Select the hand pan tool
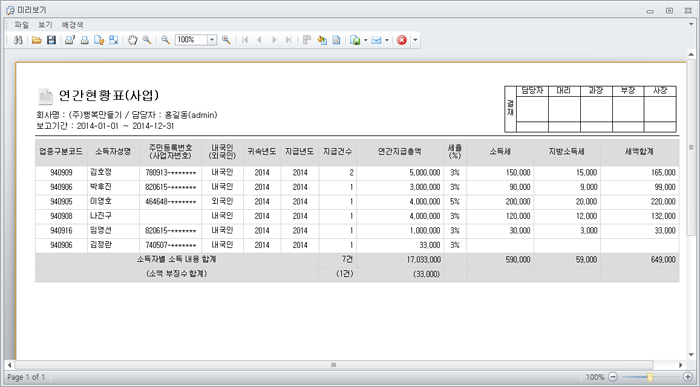Screen dimensions: 700x387 132,40
